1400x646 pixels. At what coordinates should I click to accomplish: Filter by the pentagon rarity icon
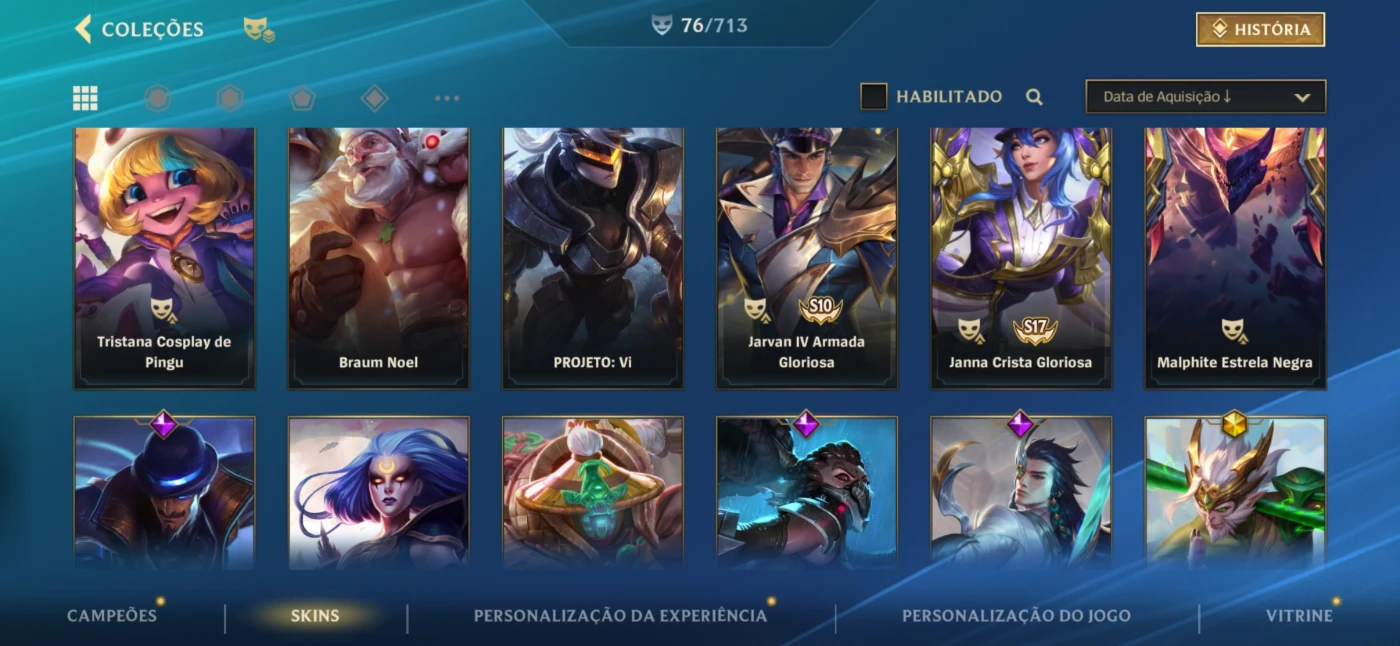pyautogui.click(x=302, y=98)
